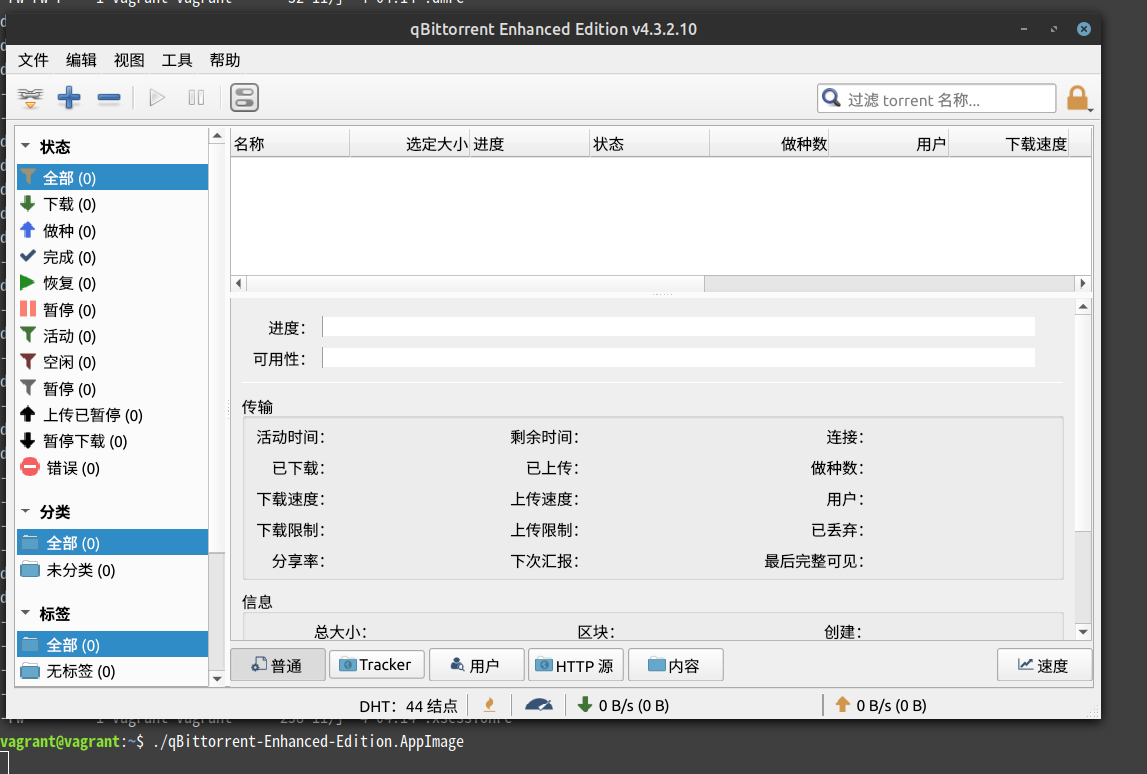Click details panel scrollbar up arrow

(x=1083, y=306)
